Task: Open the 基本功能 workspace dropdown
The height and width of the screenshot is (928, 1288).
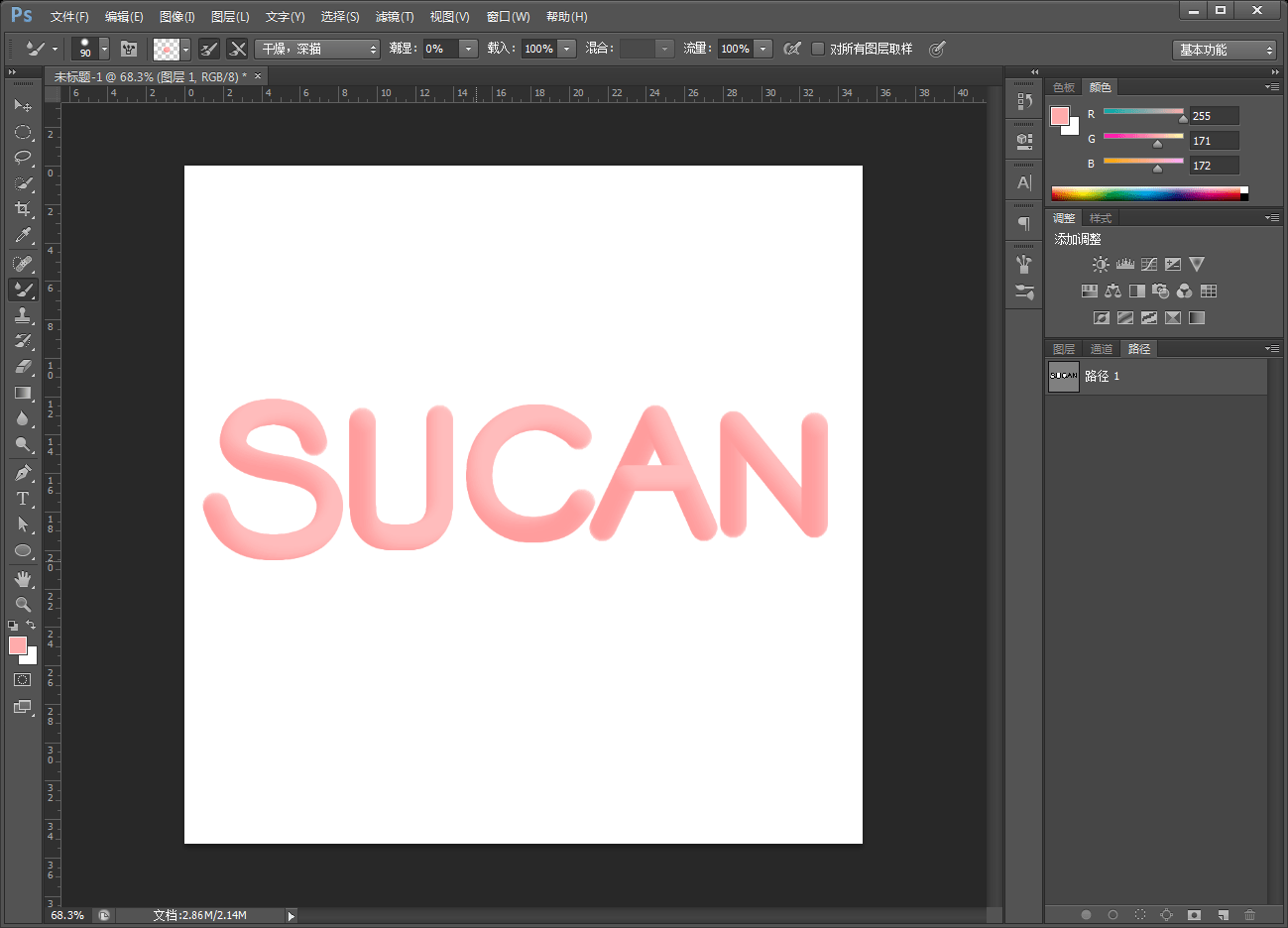Action: point(1225,50)
